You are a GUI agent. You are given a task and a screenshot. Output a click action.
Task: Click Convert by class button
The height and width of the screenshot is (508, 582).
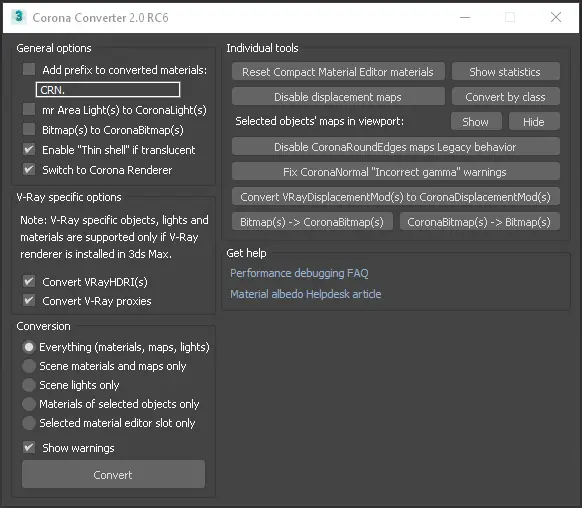(x=506, y=96)
